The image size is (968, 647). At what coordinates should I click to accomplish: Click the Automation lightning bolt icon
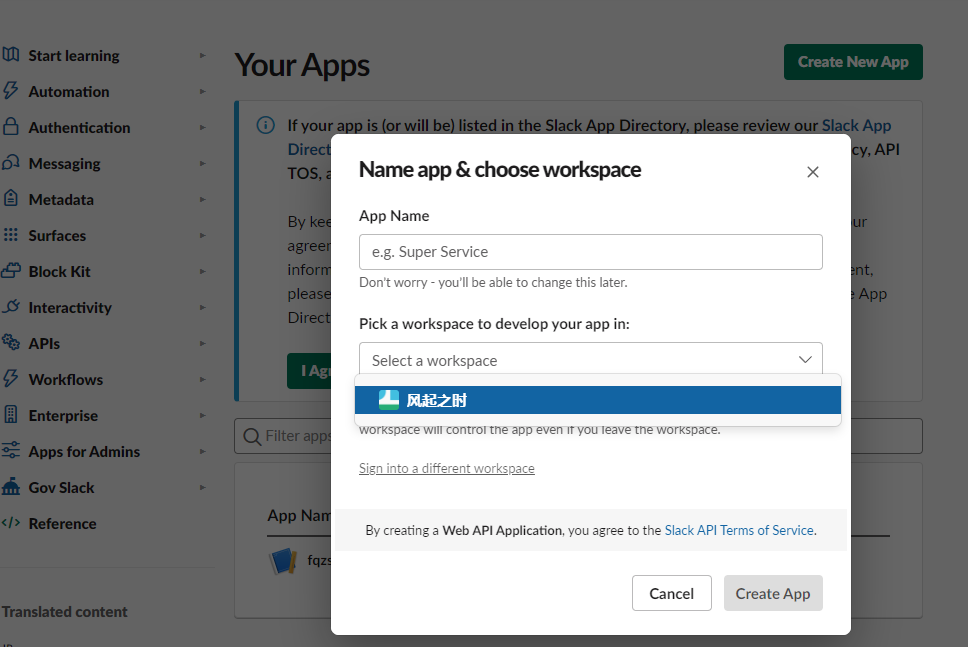coord(11,91)
